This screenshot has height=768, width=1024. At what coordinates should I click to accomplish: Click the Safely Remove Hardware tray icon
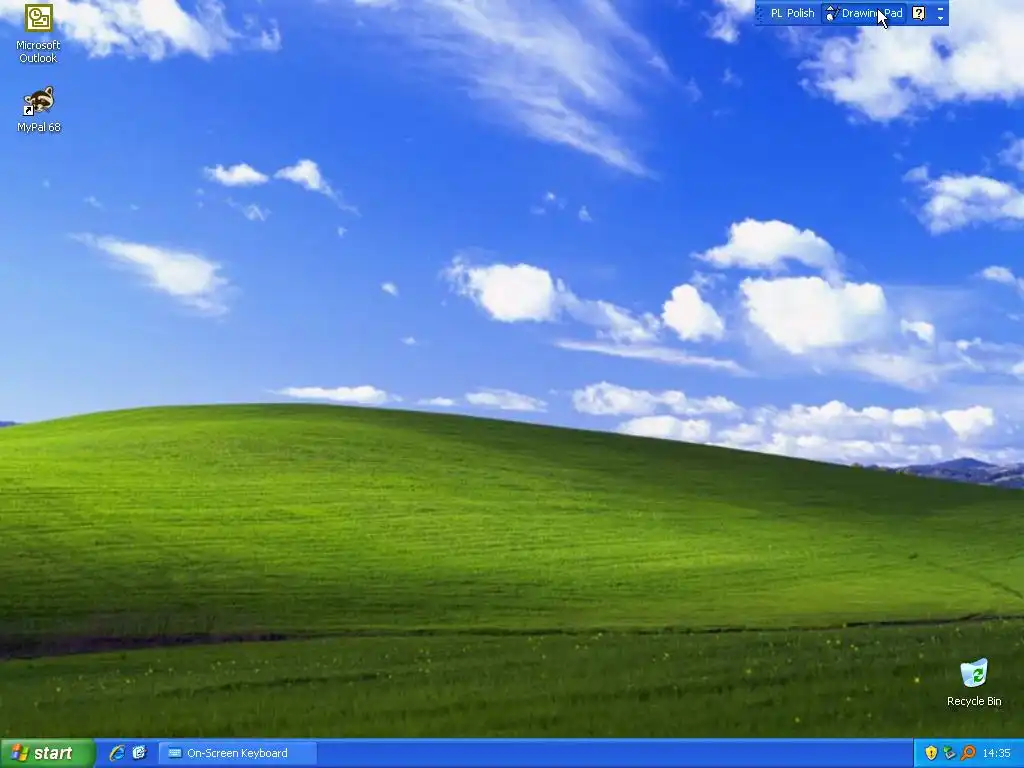pyautogui.click(x=949, y=753)
